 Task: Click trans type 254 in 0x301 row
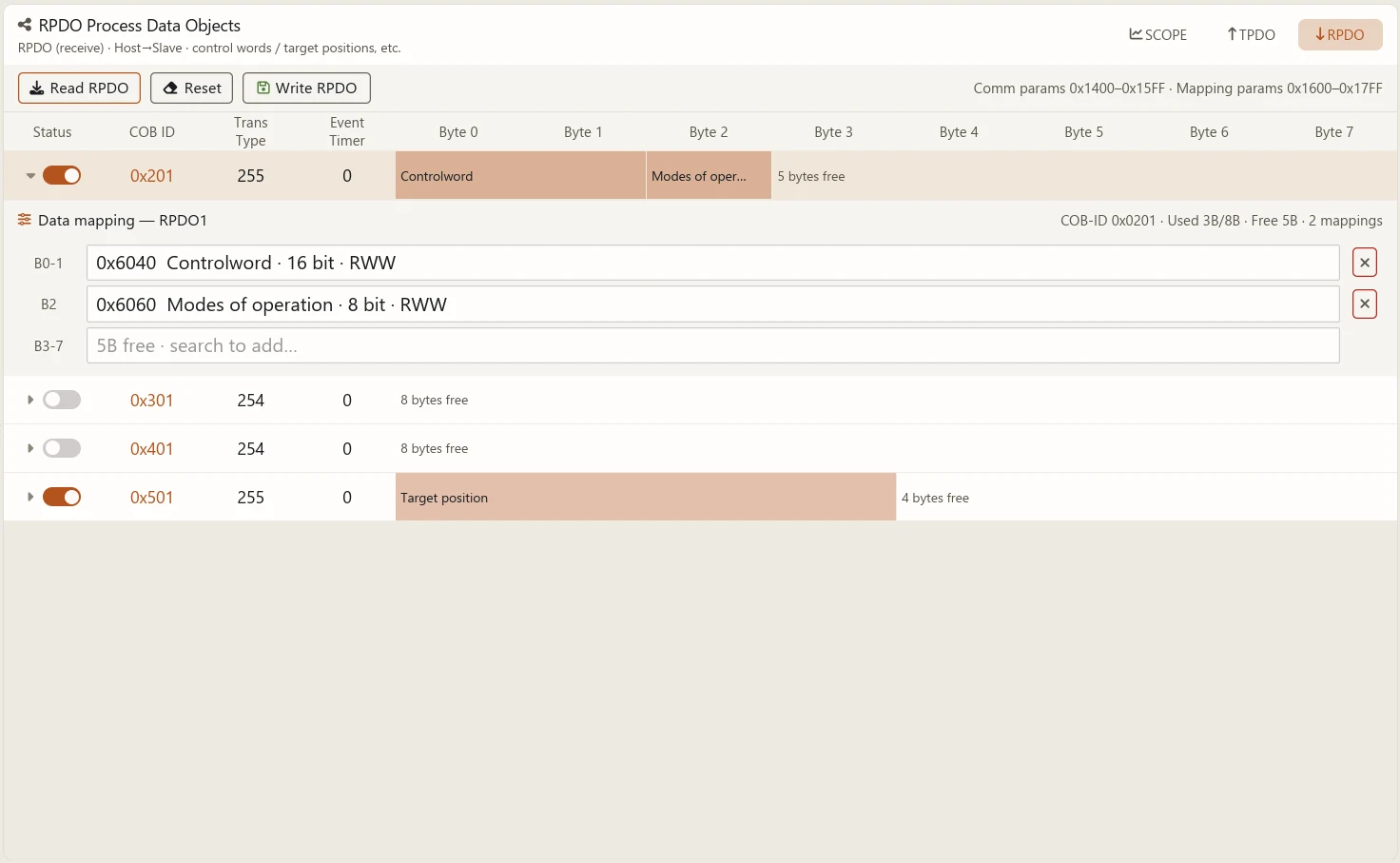(x=251, y=400)
